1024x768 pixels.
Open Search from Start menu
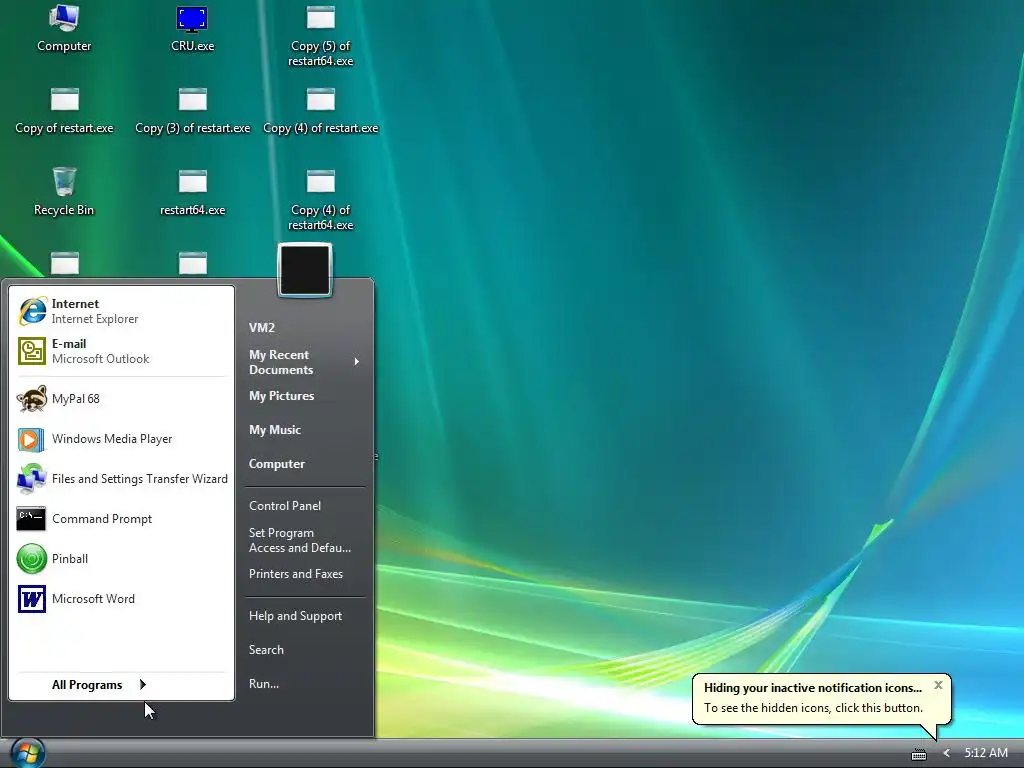coord(305,650)
